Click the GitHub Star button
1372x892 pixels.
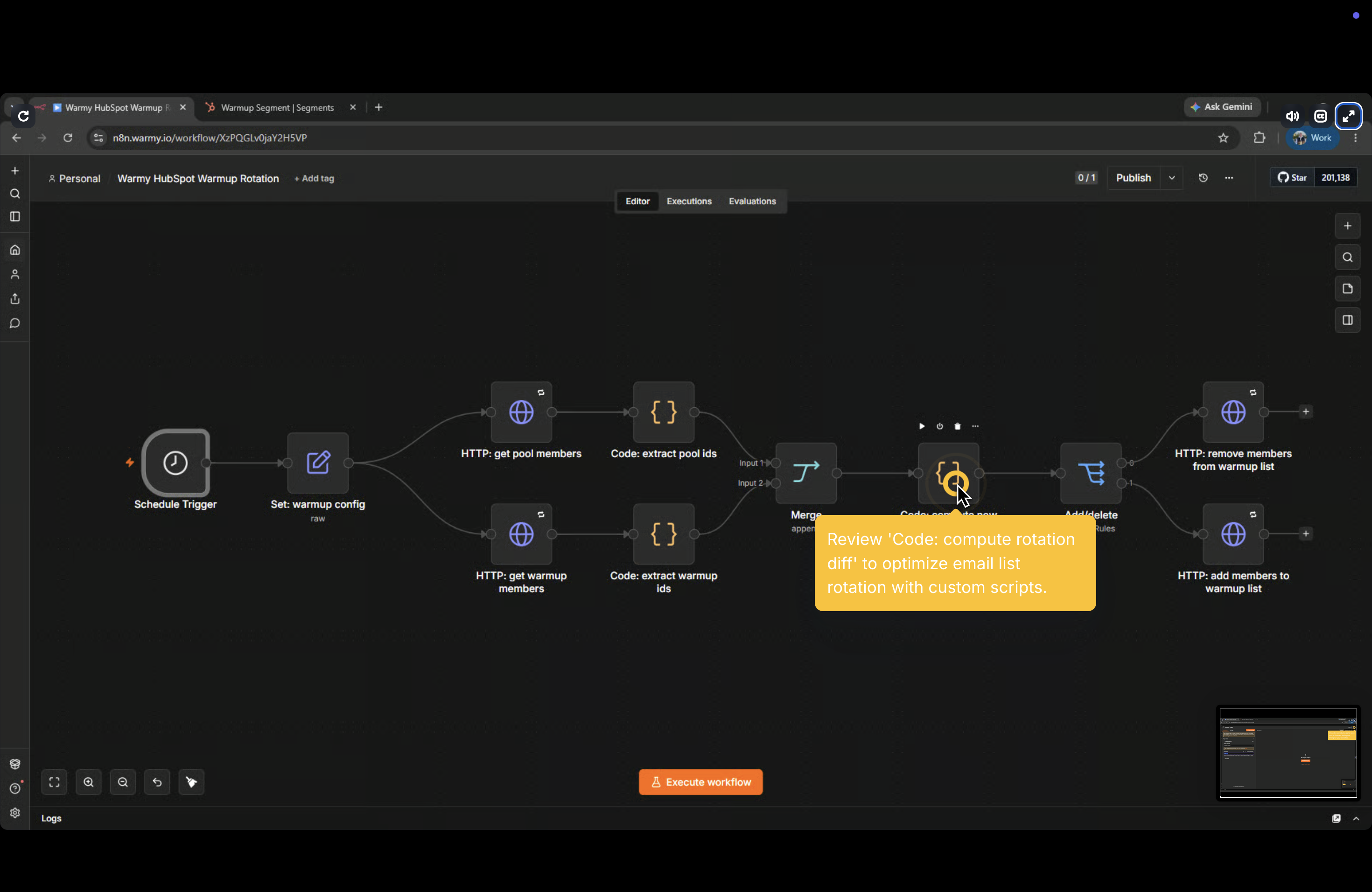(x=1292, y=177)
